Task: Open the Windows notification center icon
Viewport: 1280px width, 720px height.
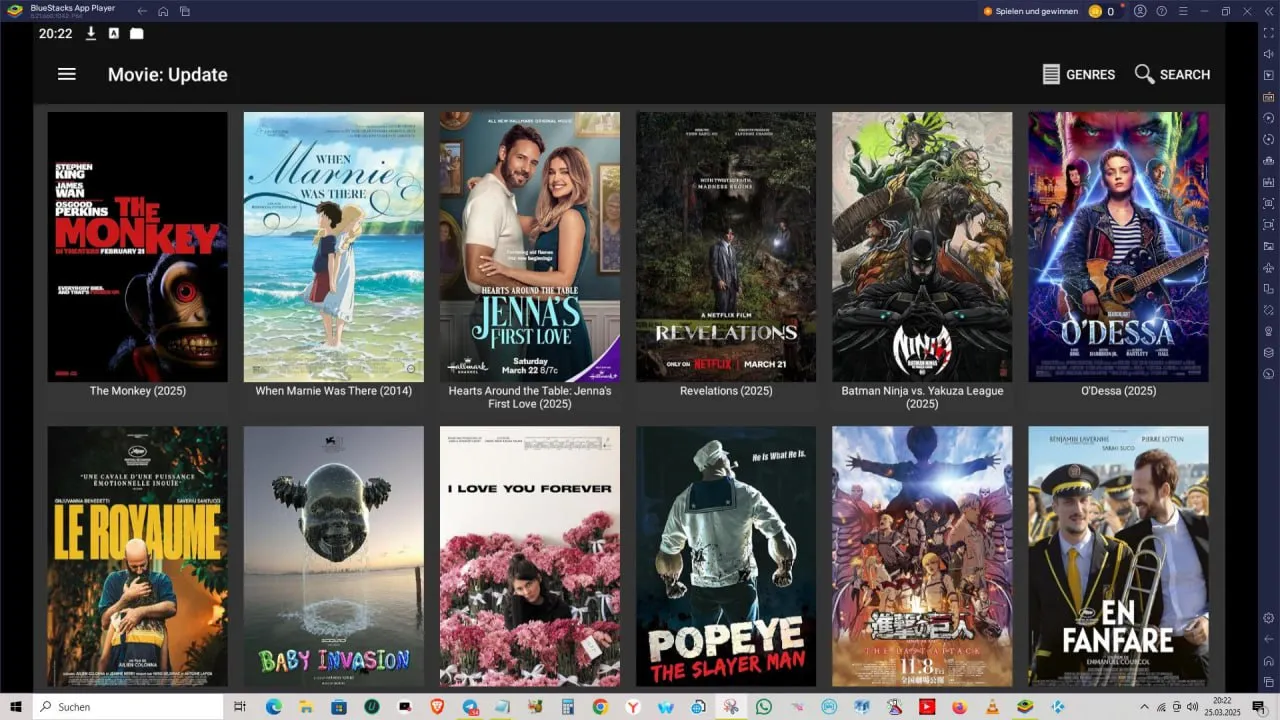Action: click(1259, 707)
